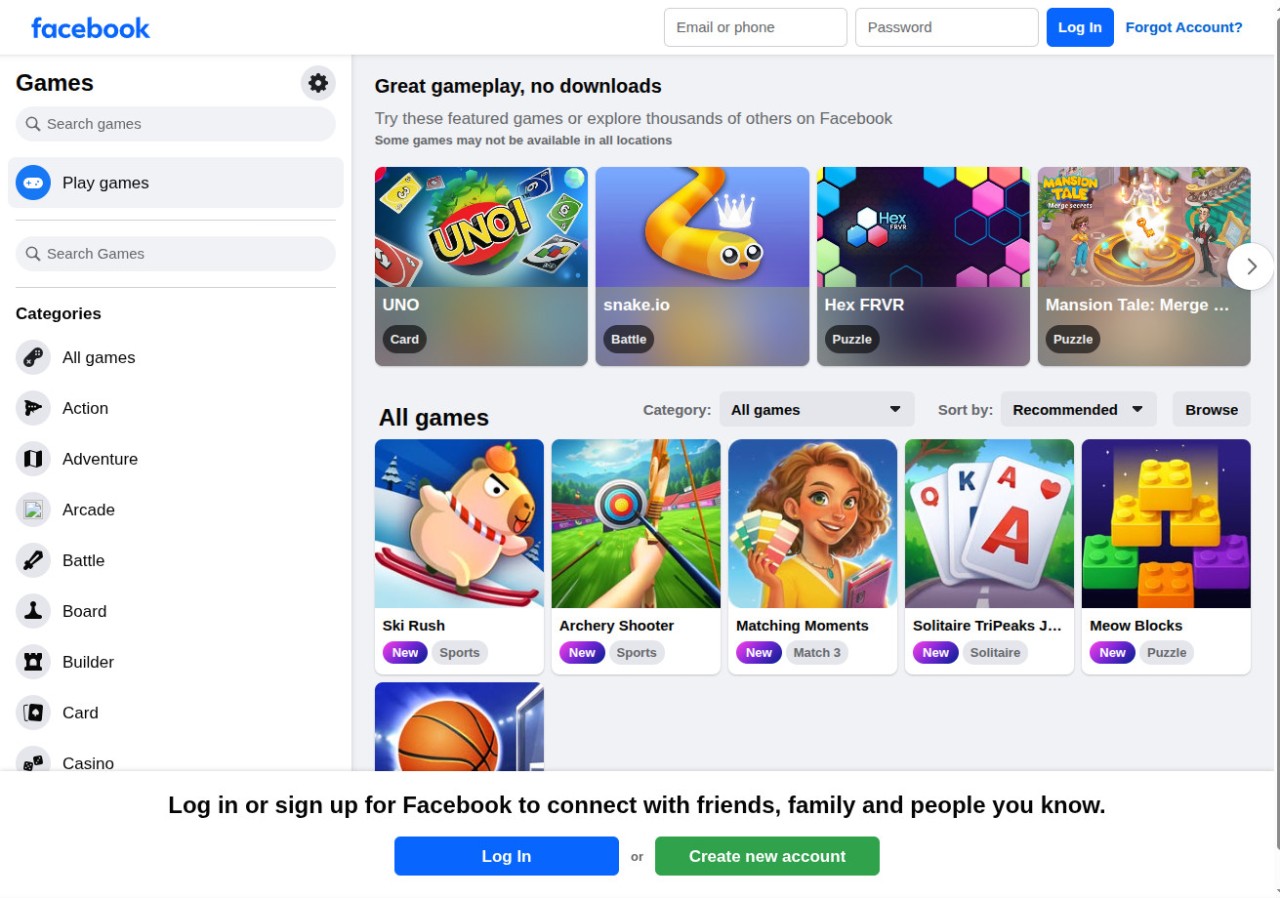Select the Card category icon
The width and height of the screenshot is (1280, 898).
pos(33,713)
